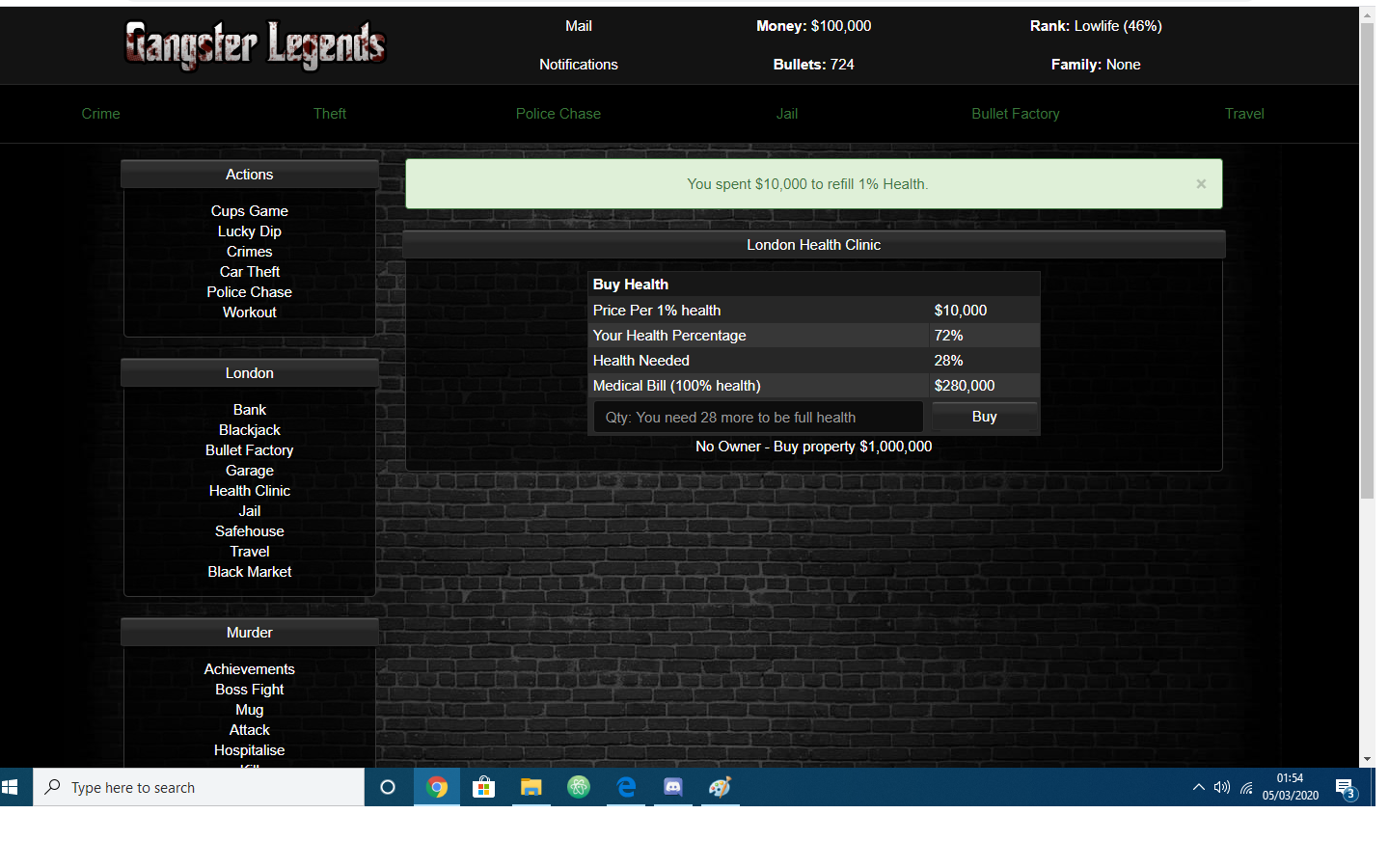Open Microsoft Store from taskbar
The height and width of the screenshot is (868, 1389).
[484, 787]
